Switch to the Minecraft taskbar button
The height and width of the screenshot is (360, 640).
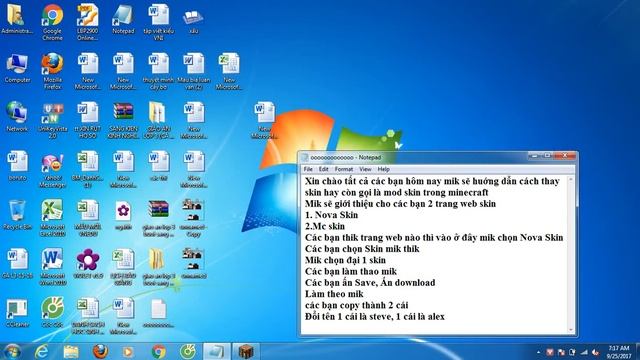[x=246, y=351]
